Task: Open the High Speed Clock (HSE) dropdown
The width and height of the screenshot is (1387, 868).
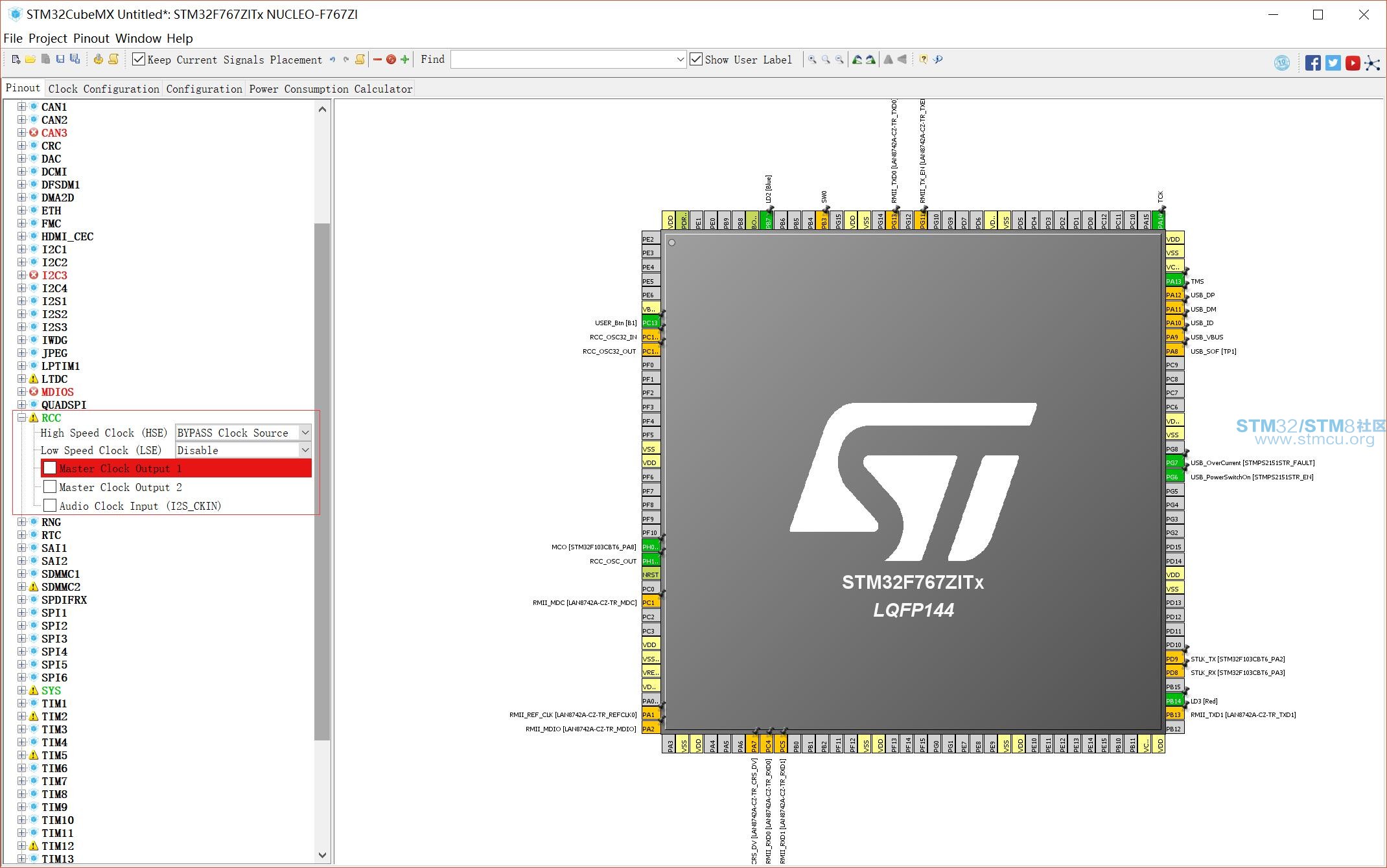Action: [305, 432]
